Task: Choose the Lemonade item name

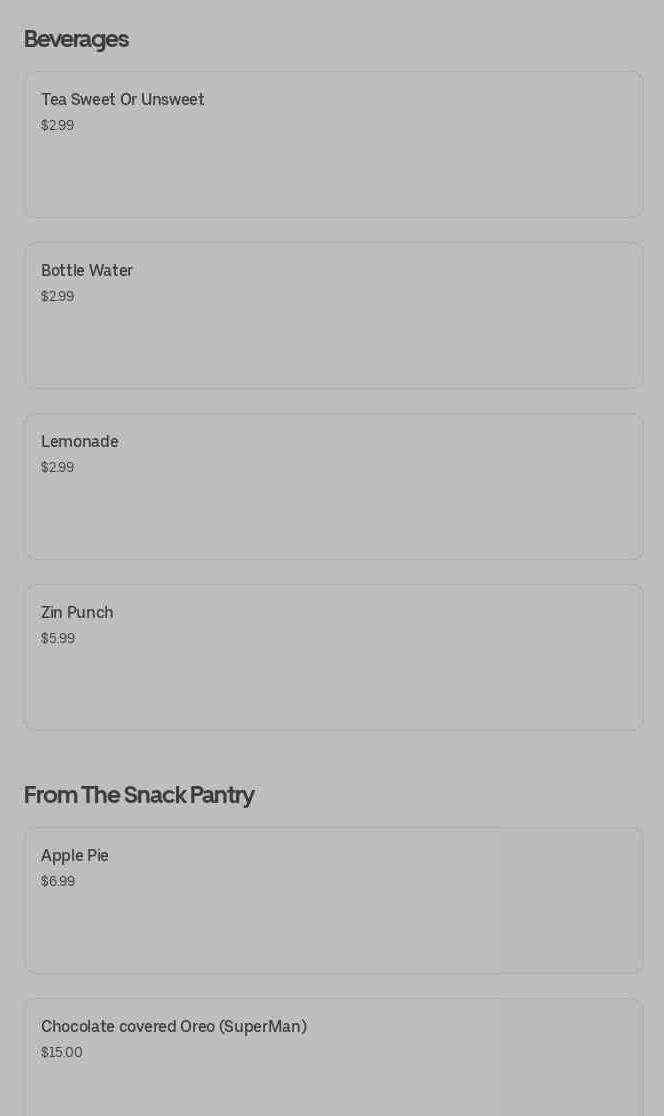Action: point(79,442)
